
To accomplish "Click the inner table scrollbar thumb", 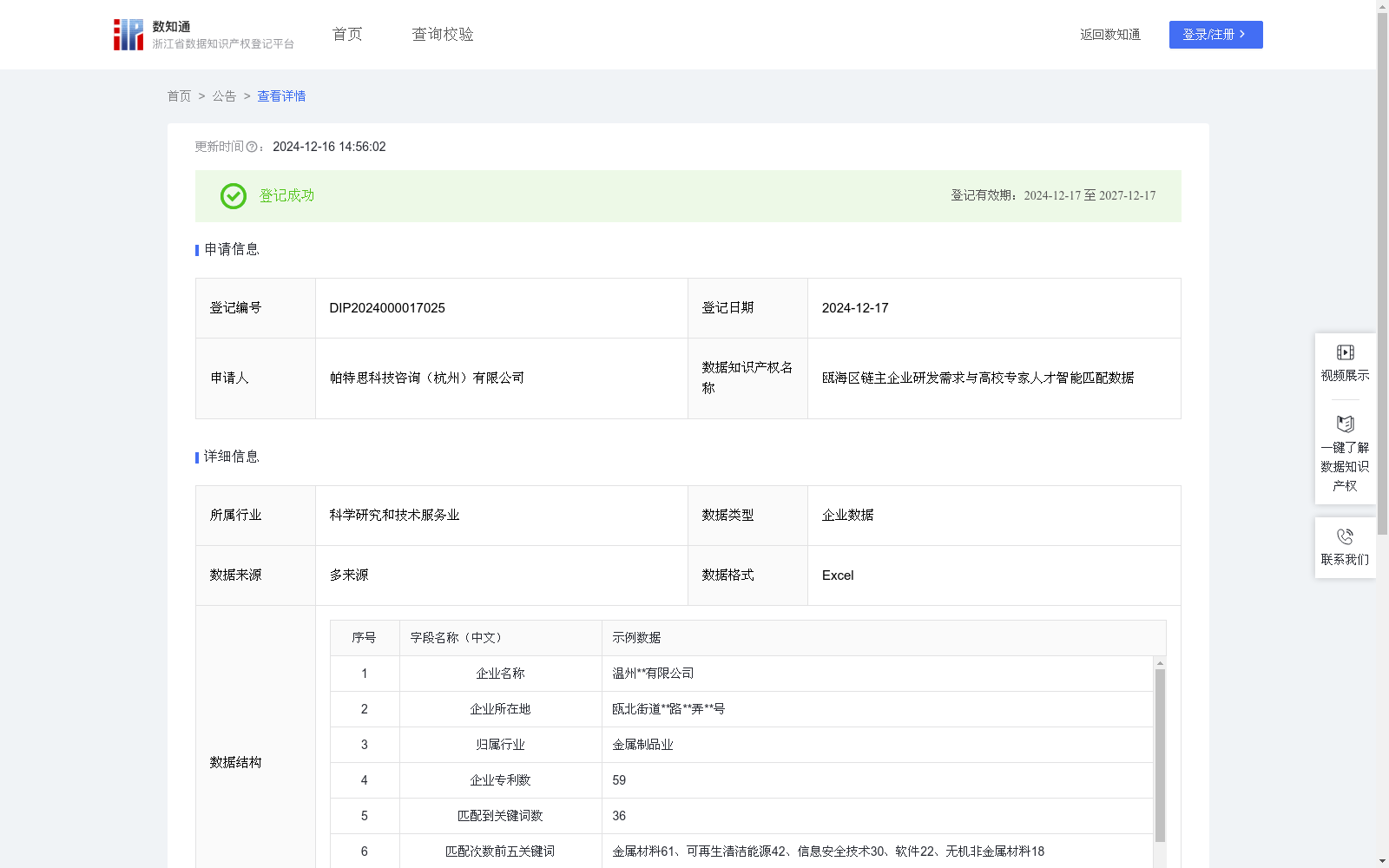I will (x=1160, y=755).
